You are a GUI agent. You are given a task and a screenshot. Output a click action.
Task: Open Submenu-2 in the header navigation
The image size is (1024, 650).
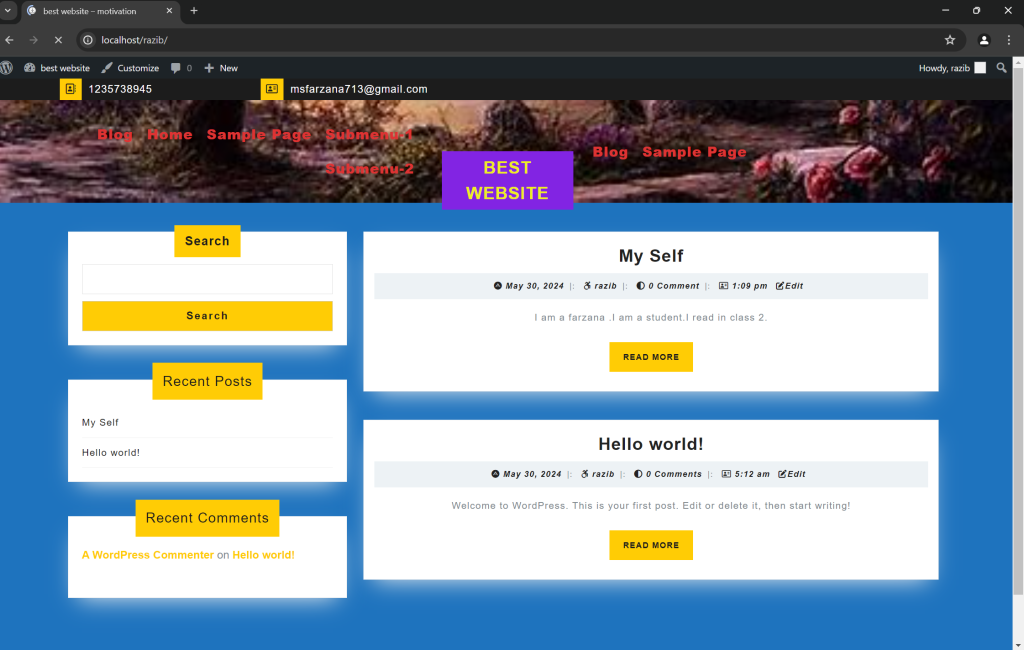point(369,169)
